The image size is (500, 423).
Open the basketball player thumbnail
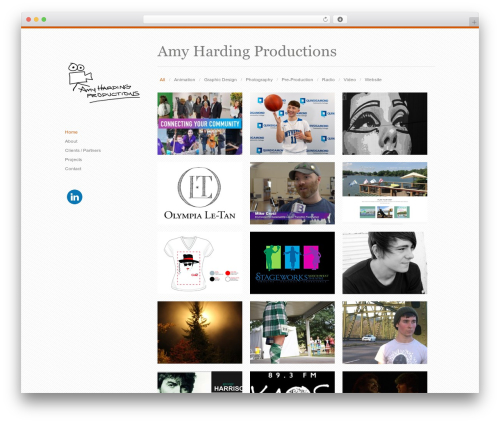pos(292,123)
